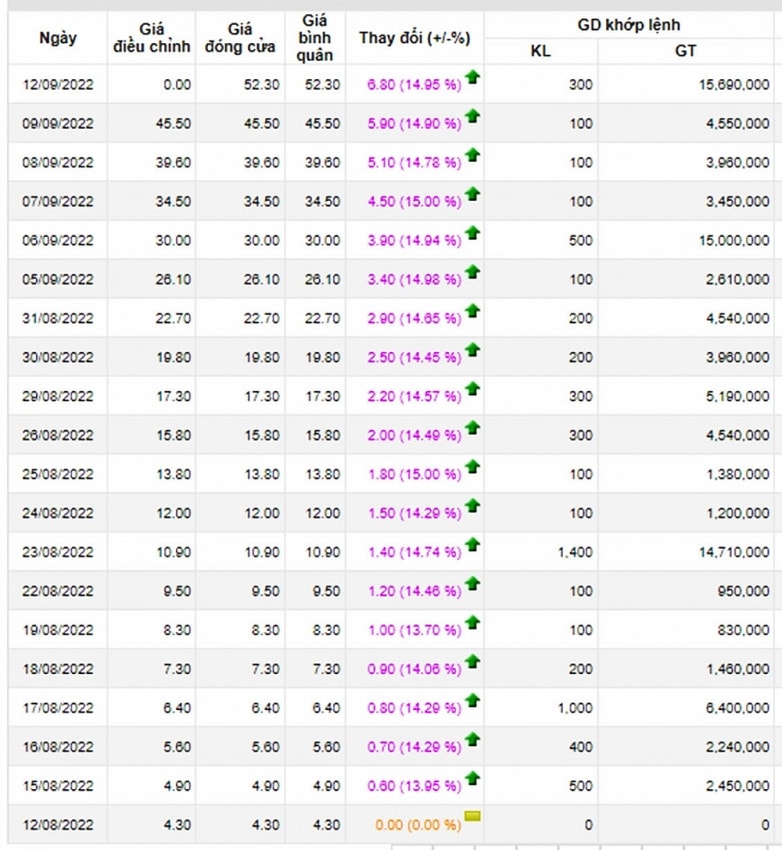This screenshot has width=782, height=850.
Task: Select the GT value 1,200,000
Action: pyautogui.click(x=737, y=513)
